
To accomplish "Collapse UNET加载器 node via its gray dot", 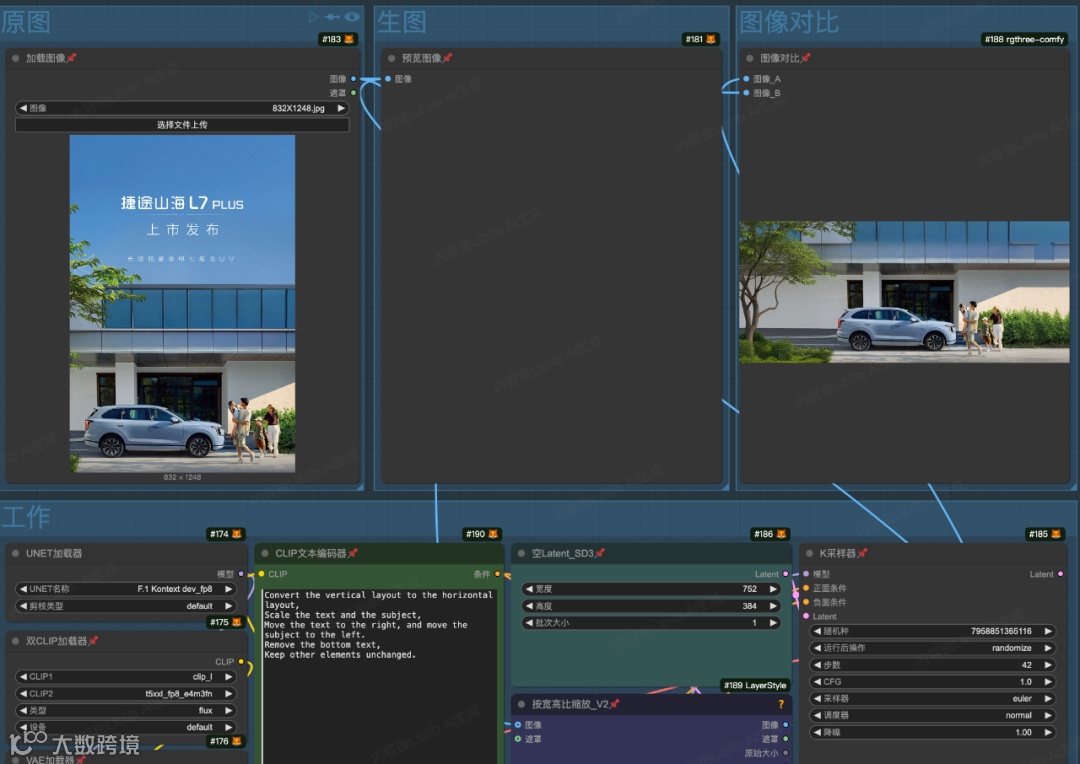I will coord(15,553).
